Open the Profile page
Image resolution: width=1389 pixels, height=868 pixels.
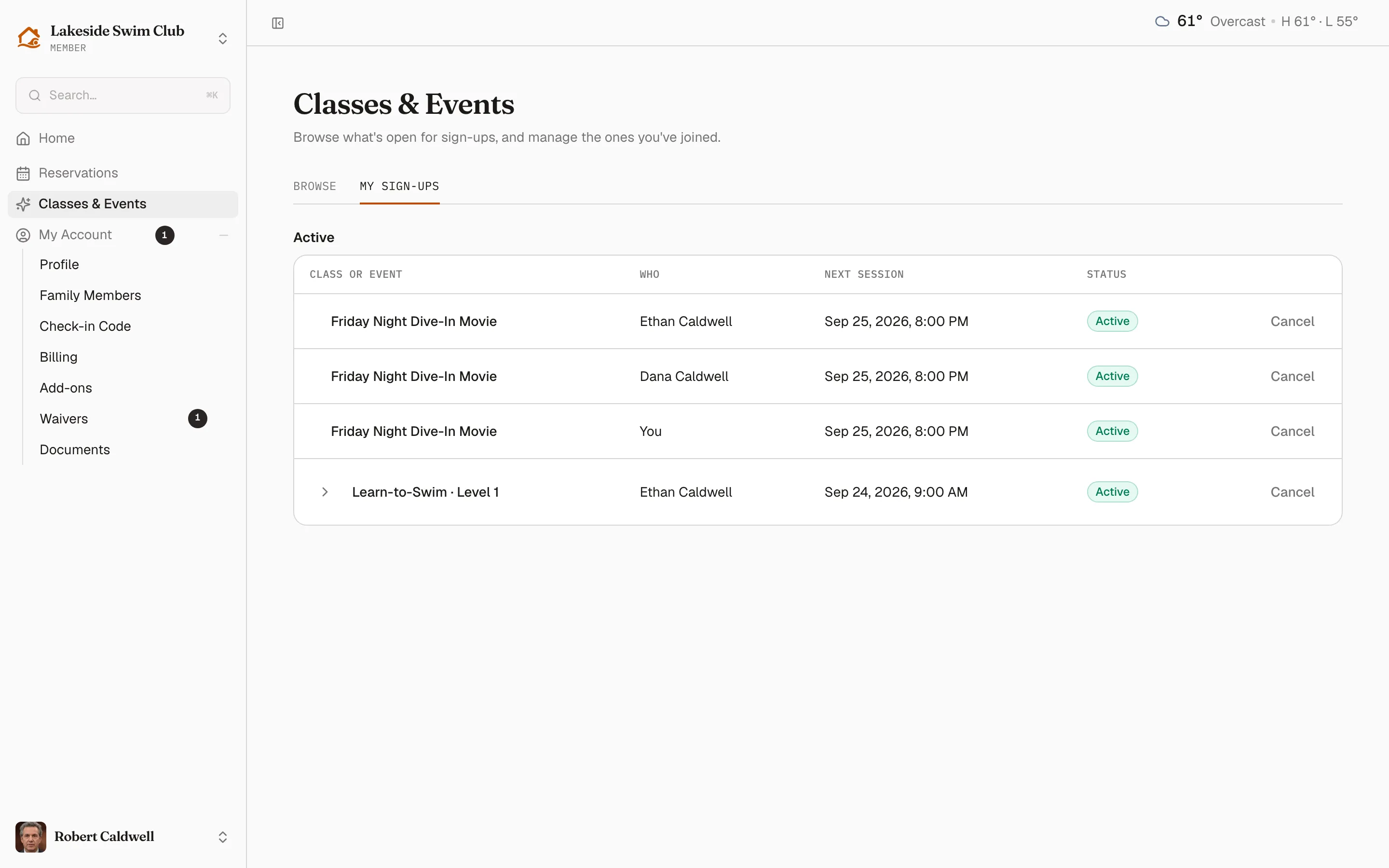[59, 265]
